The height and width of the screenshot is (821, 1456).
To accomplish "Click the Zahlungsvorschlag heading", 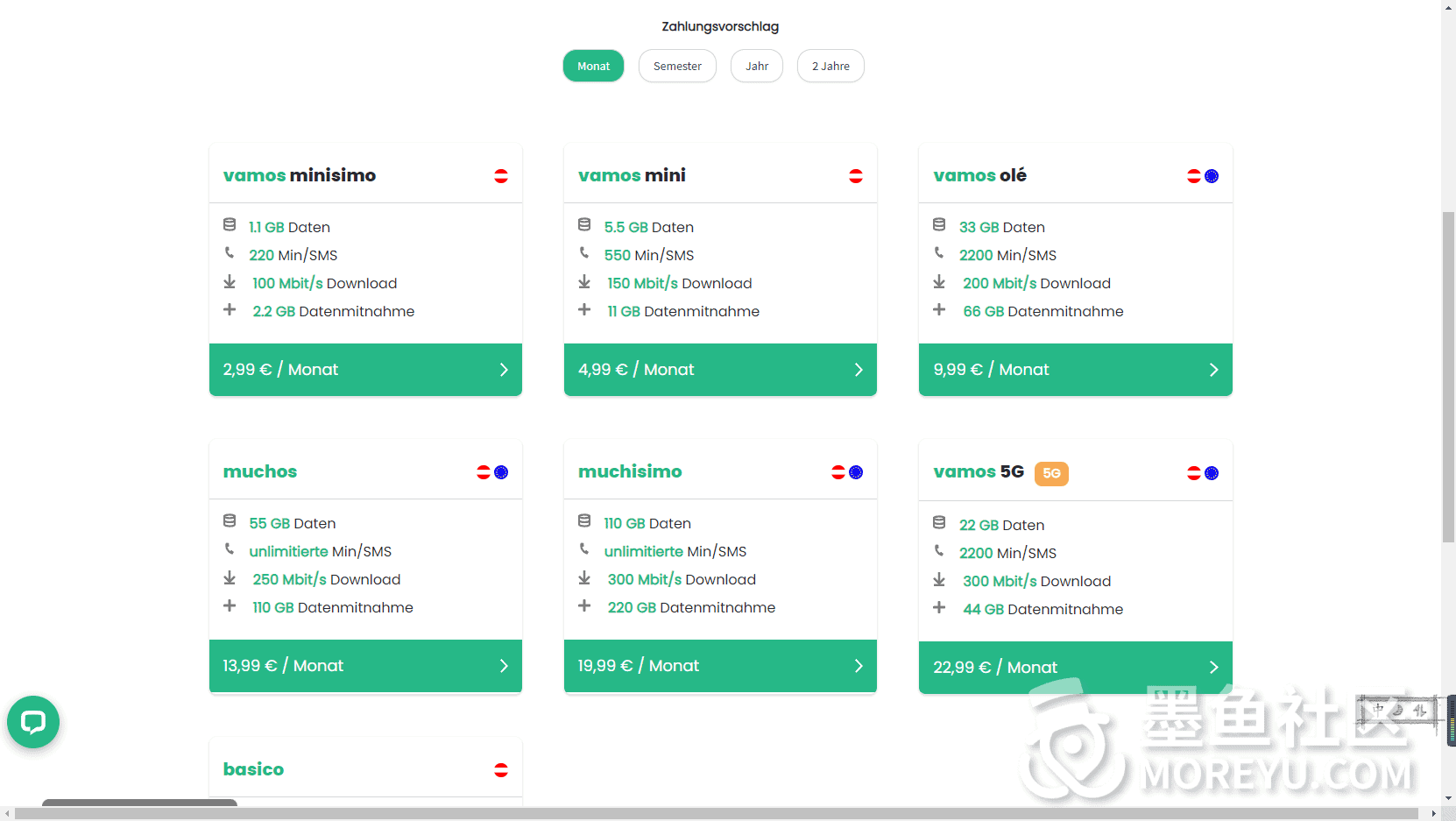I will pyautogui.click(x=720, y=26).
